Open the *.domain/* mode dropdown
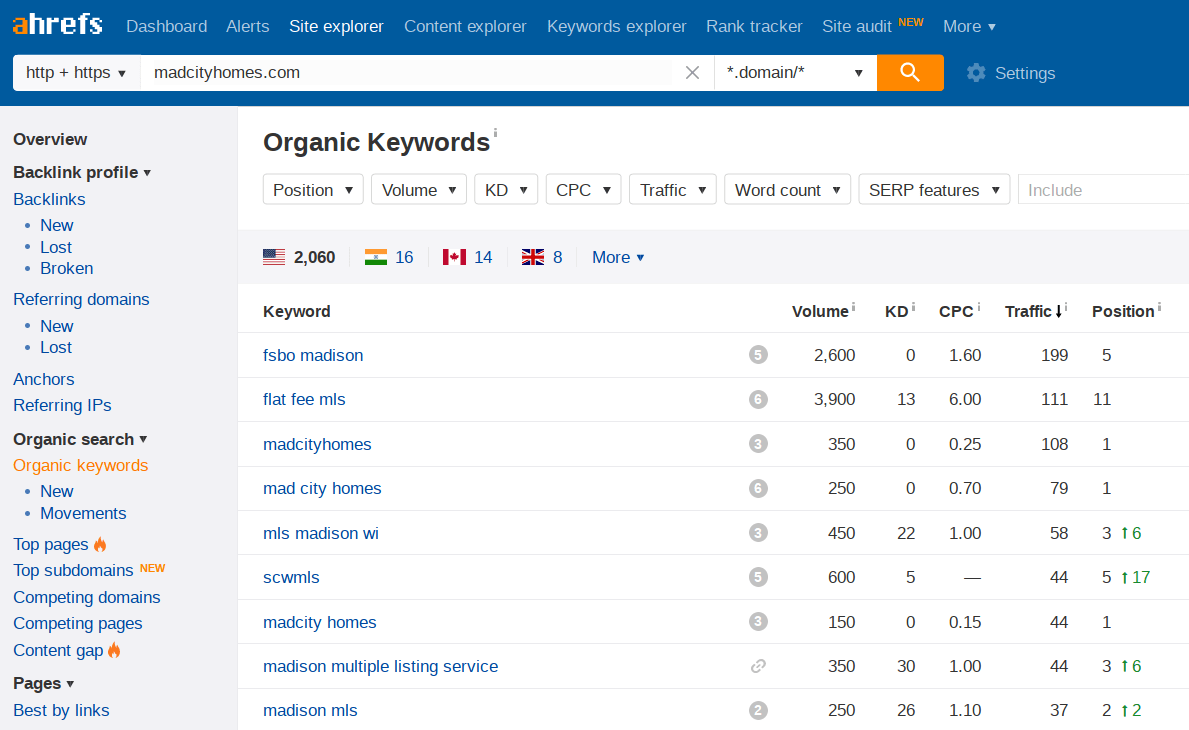The height and width of the screenshot is (730, 1189). pos(795,73)
